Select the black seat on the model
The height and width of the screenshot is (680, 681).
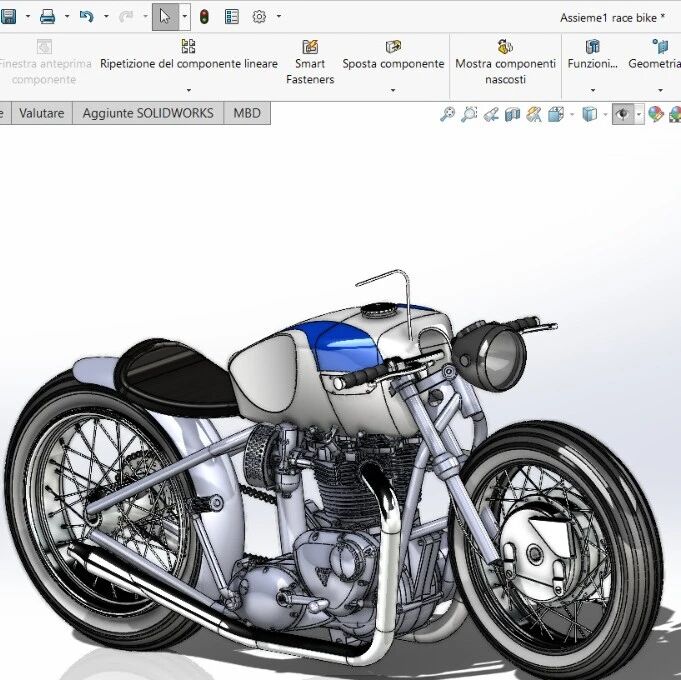[x=176, y=377]
